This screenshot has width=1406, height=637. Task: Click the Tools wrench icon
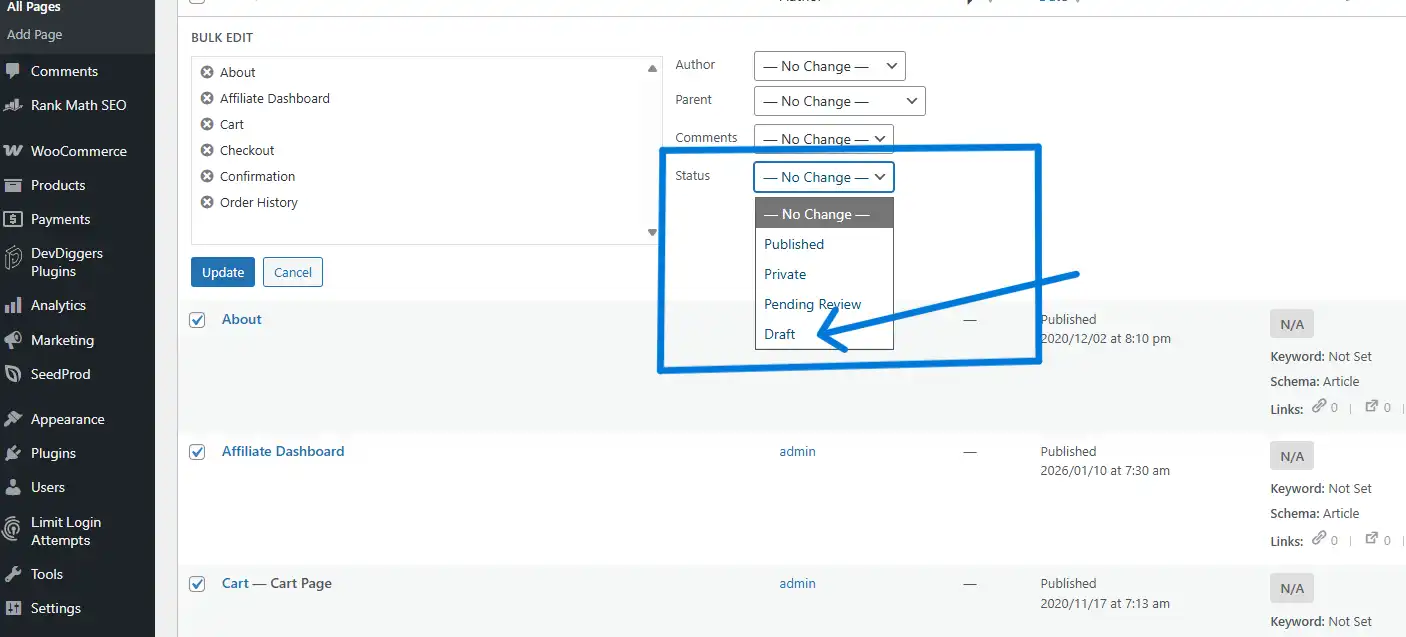click(x=13, y=574)
